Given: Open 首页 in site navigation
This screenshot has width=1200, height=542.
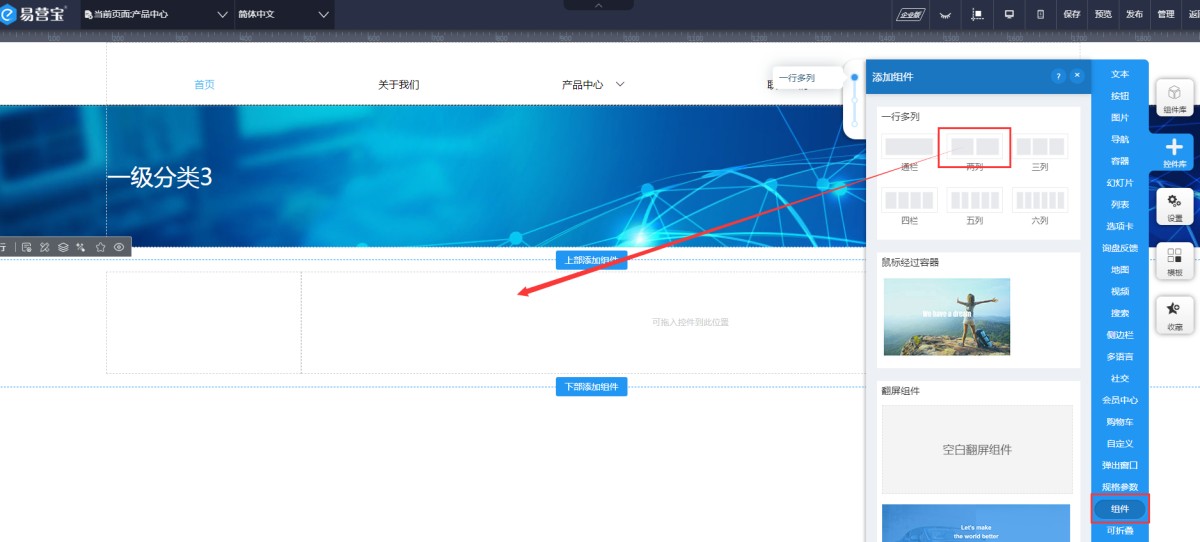Looking at the screenshot, I should click(204, 85).
